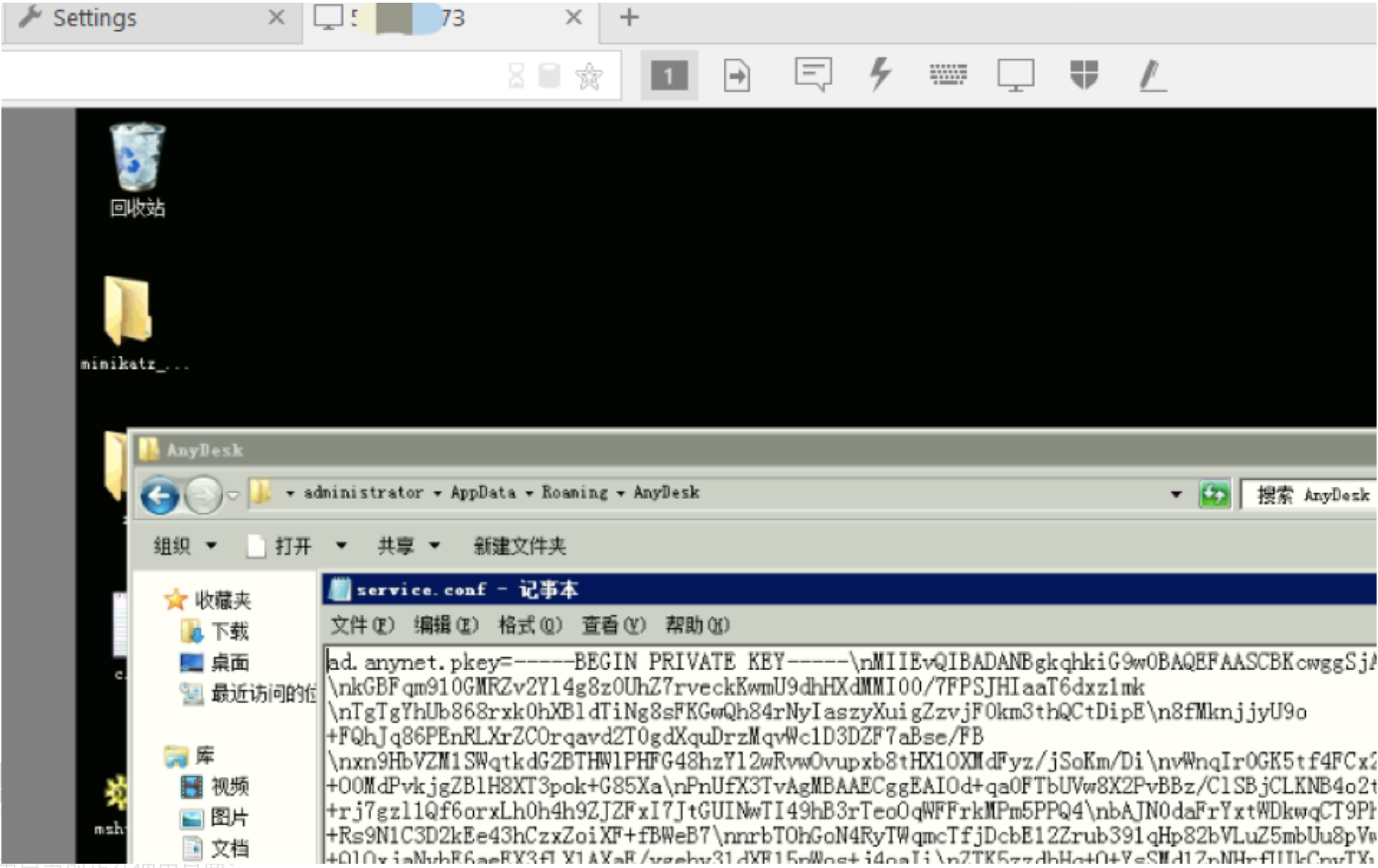Screen dimensions: 1378x868
Task: Open Notepad 格式(O) menu
Action: pos(530,625)
